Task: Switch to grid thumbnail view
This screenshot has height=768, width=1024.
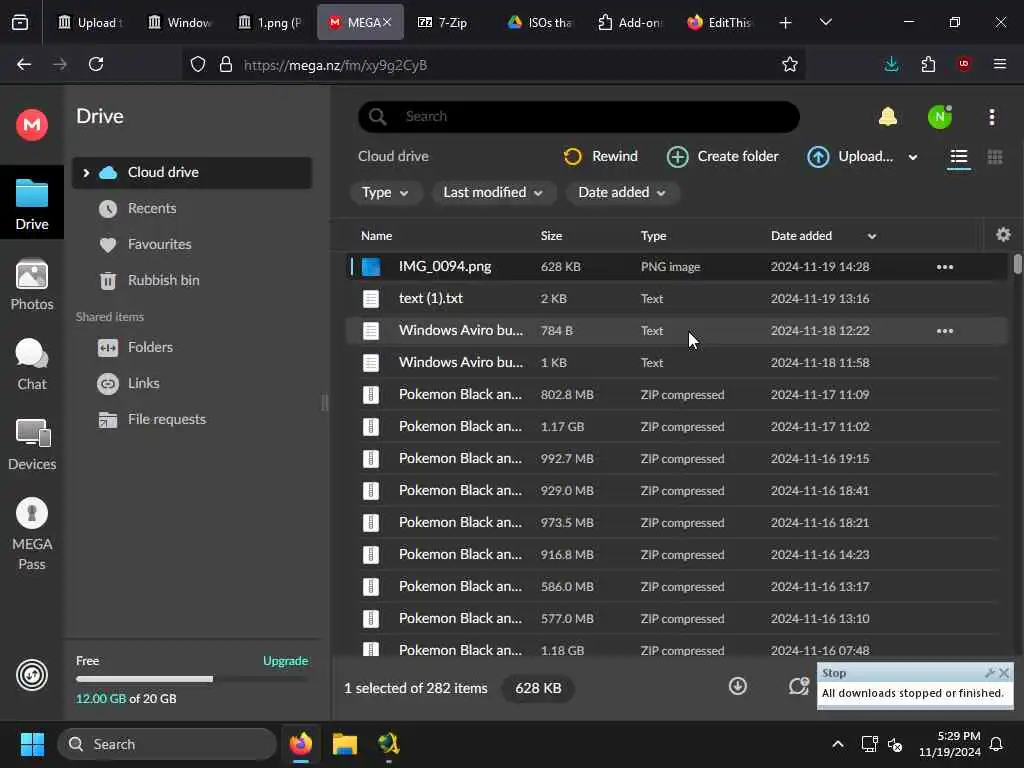Action: click(x=995, y=157)
